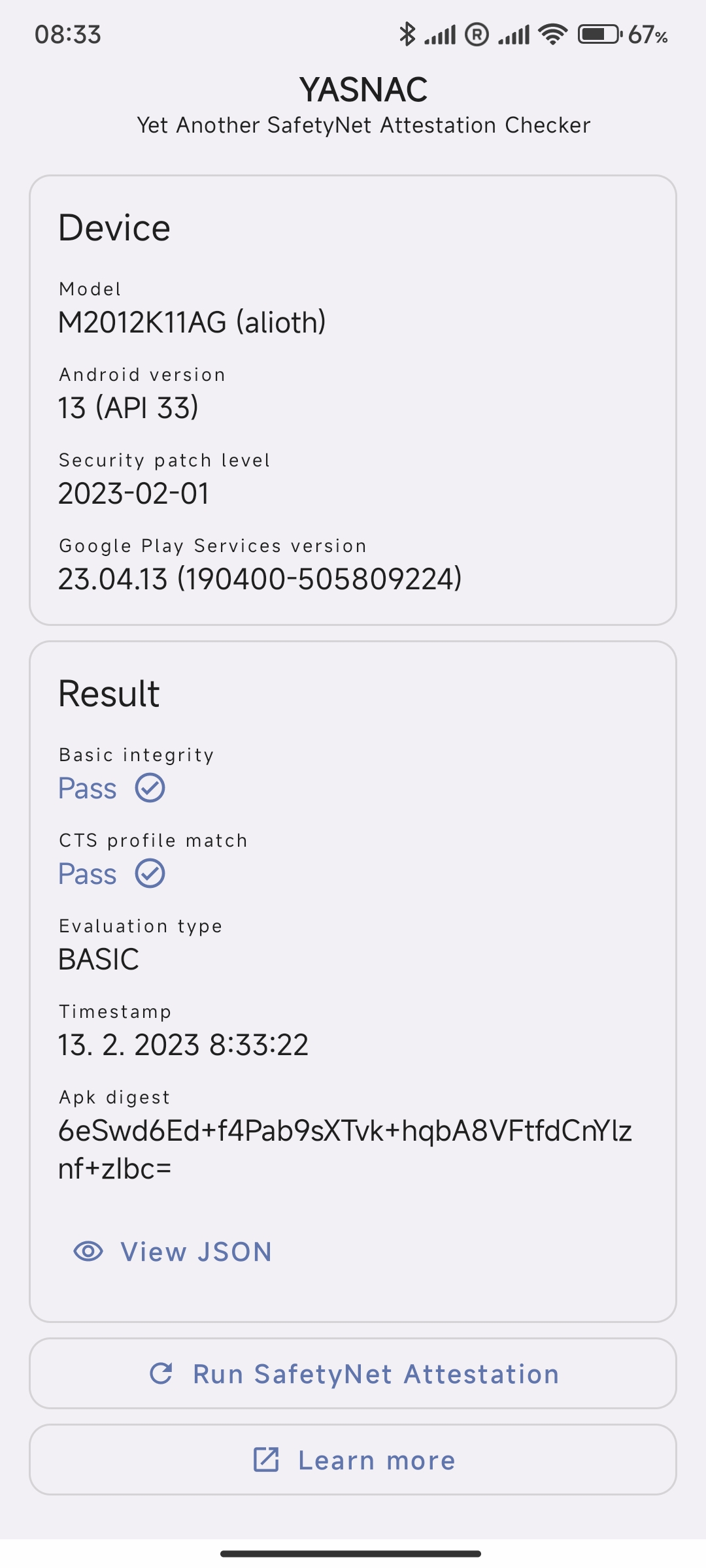This screenshot has width=706, height=1568.
Task: Open the View JSON button
Action: point(173,1252)
